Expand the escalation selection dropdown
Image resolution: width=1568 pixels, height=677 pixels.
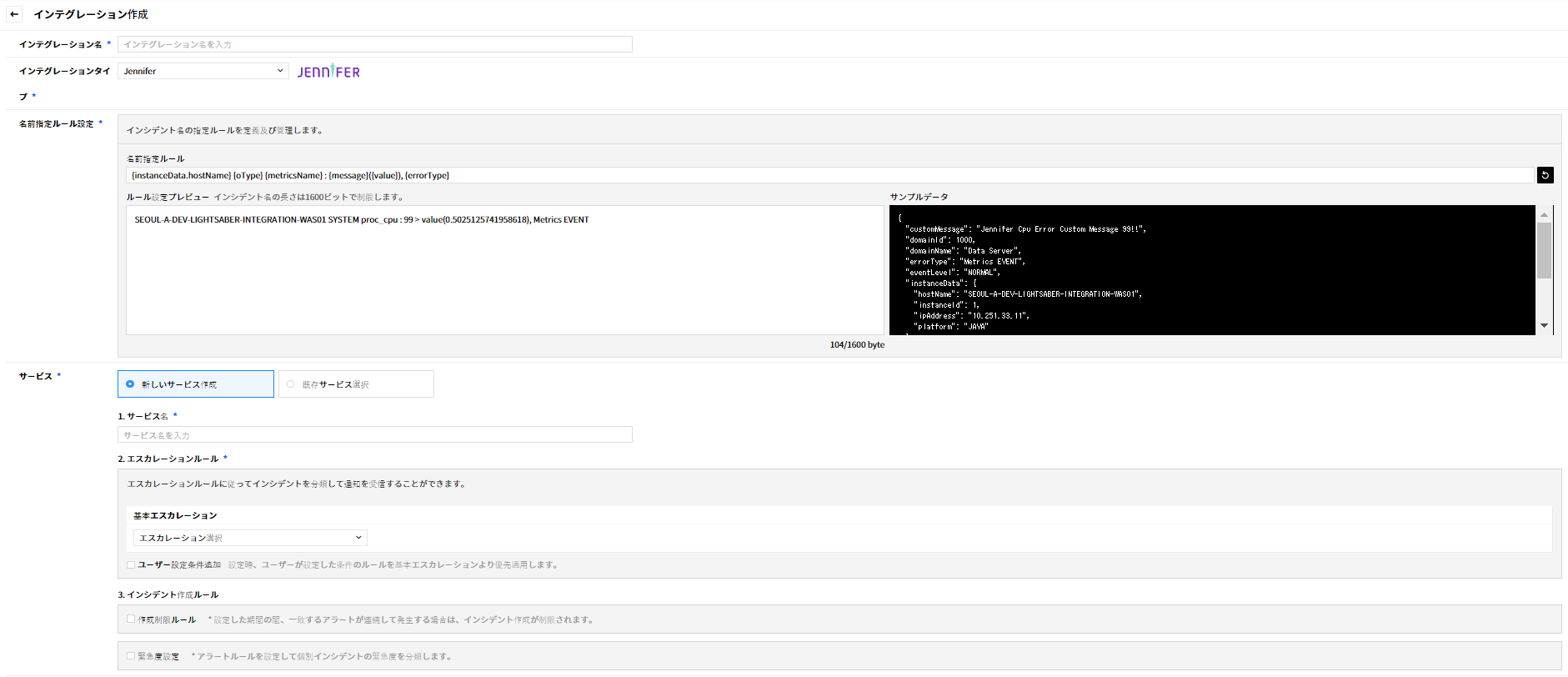250,538
